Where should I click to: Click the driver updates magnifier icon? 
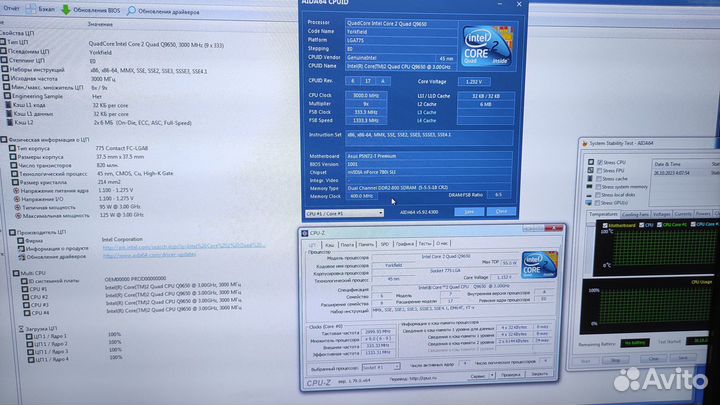tap(131, 11)
